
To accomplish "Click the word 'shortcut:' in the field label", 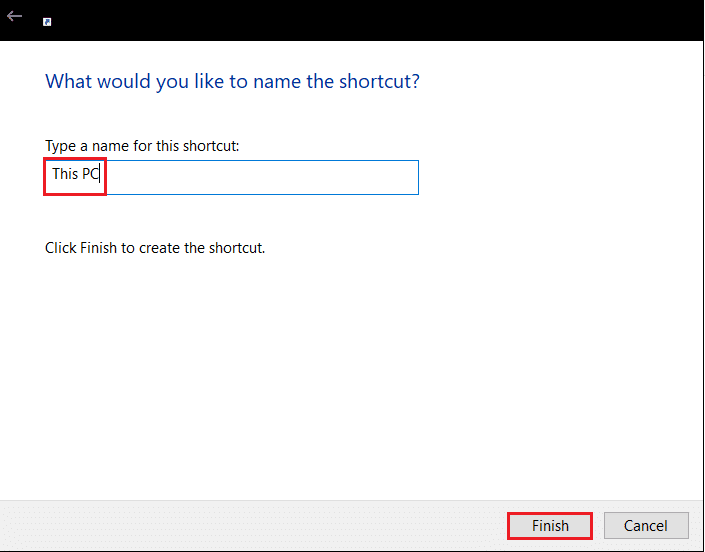I will tap(210, 146).
